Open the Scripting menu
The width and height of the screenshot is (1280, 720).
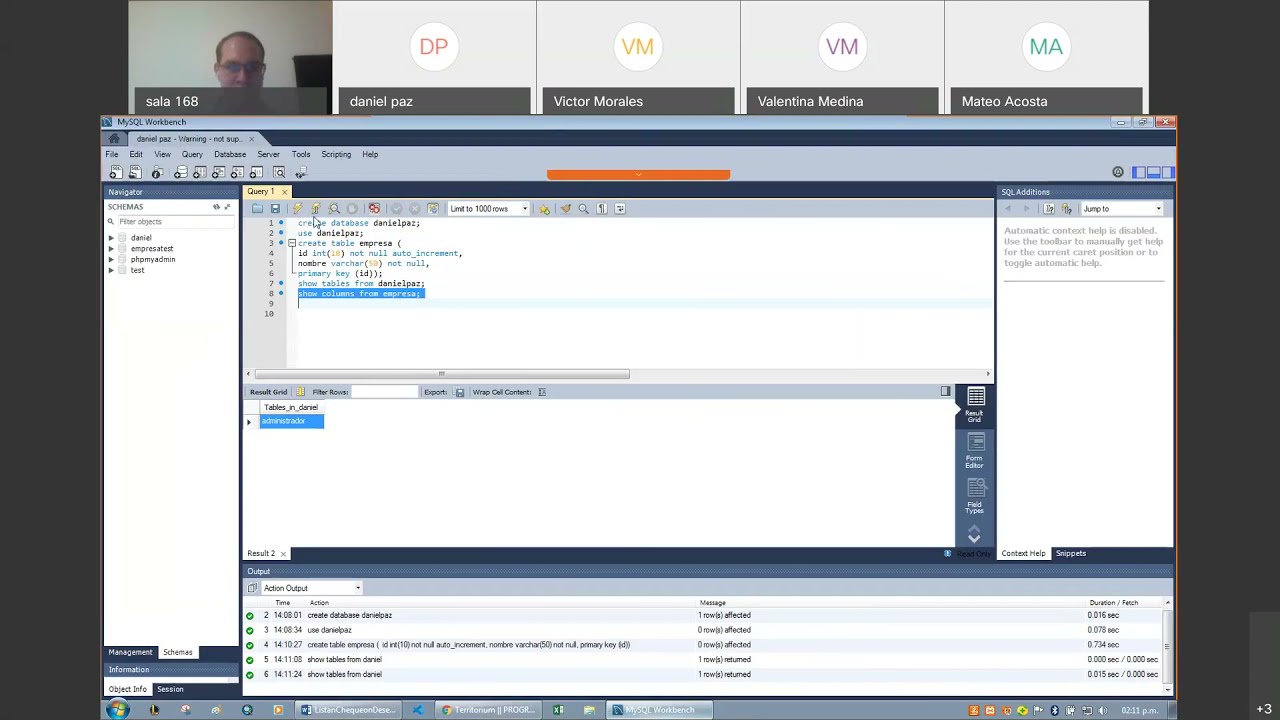336,154
